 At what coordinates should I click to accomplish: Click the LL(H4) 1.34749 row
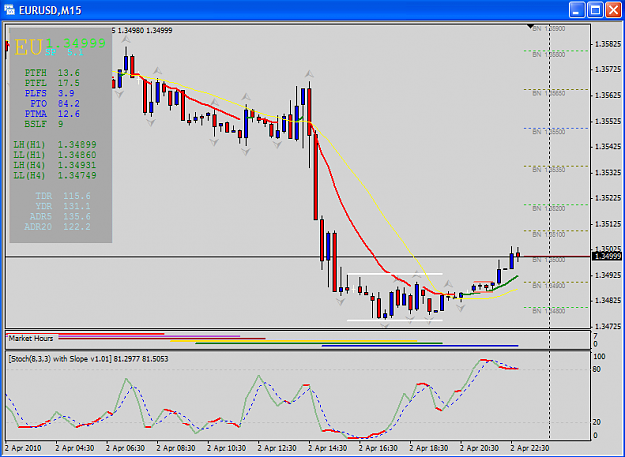pyautogui.click(x=55, y=176)
